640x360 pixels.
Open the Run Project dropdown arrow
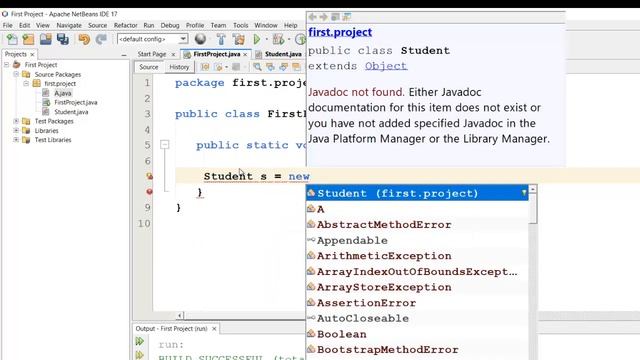(267, 40)
